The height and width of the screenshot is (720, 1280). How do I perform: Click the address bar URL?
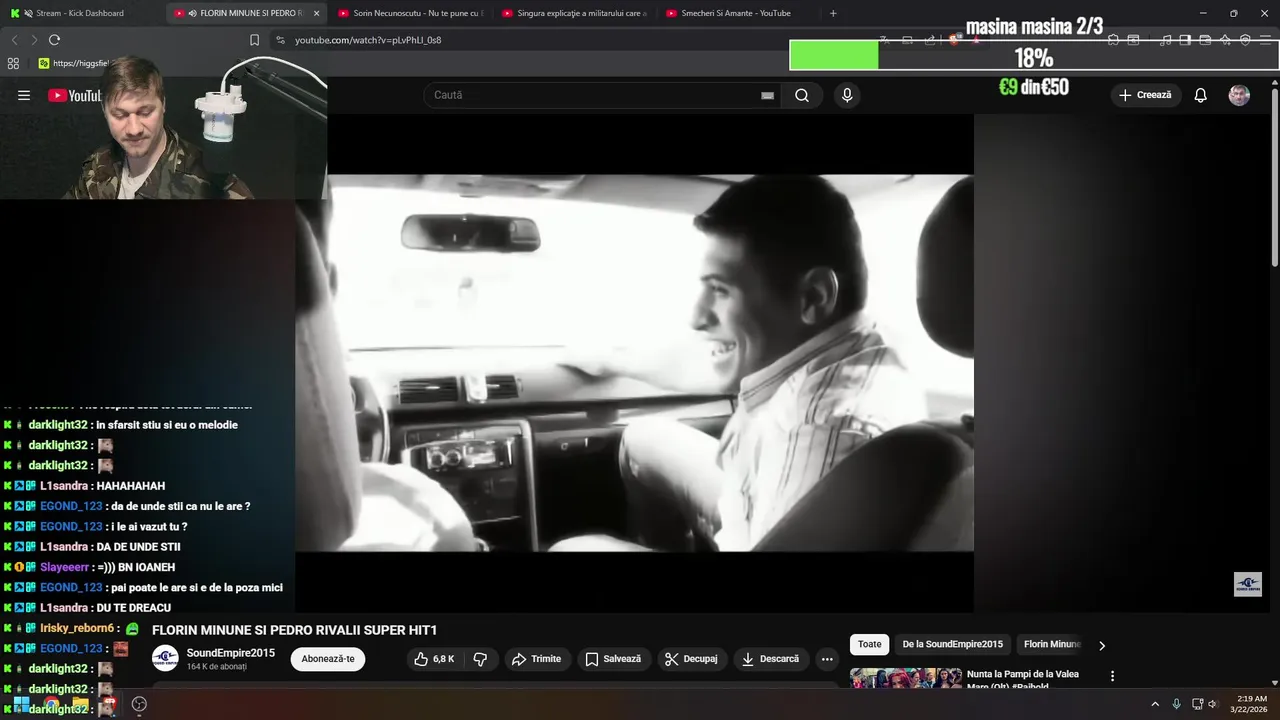368,40
